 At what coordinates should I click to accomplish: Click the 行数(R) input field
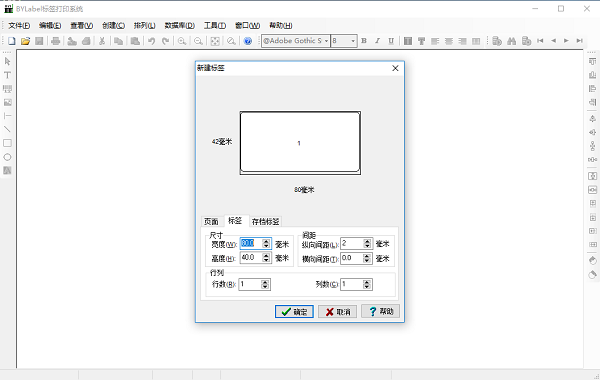pos(250,284)
